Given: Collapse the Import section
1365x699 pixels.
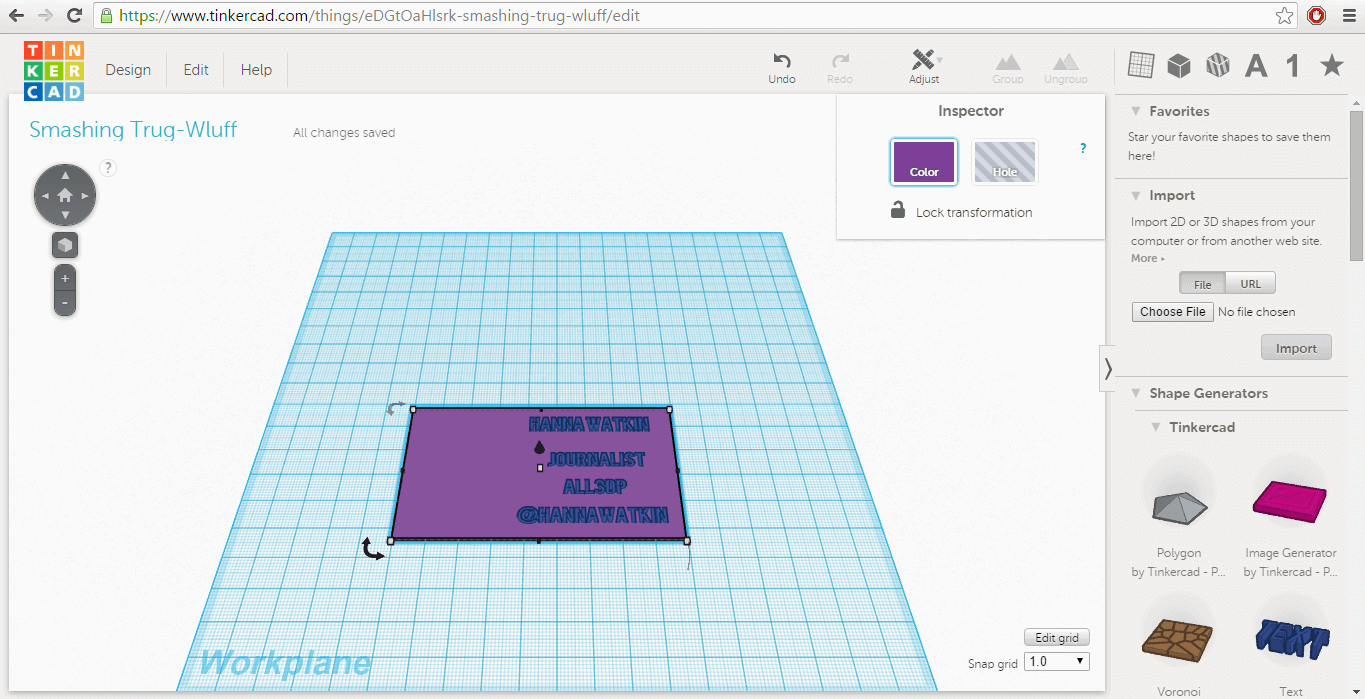Looking at the screenshot, I should tap(1136, 195).
